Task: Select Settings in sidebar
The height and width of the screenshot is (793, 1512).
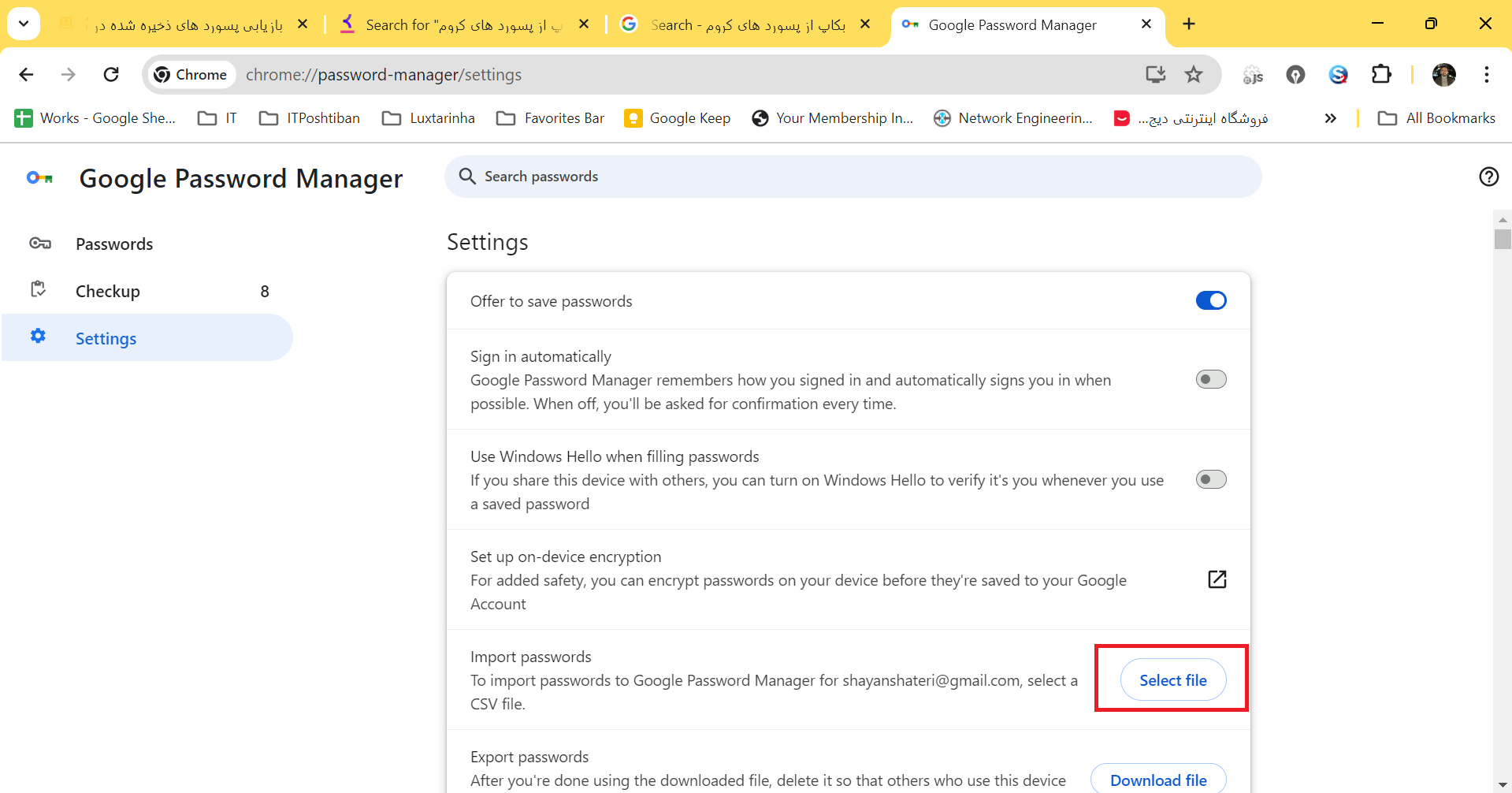Action: 147,338
